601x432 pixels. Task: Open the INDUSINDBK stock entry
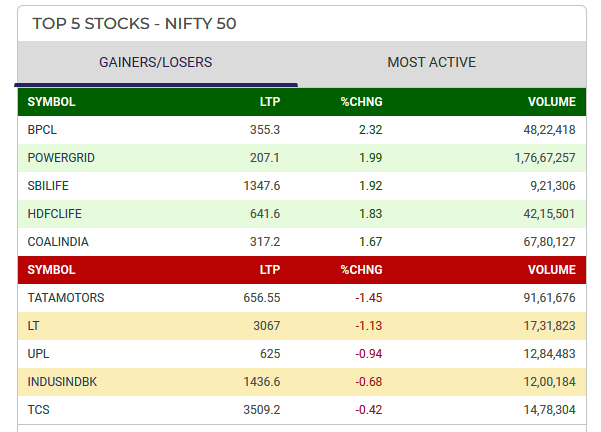pos(62,382)
